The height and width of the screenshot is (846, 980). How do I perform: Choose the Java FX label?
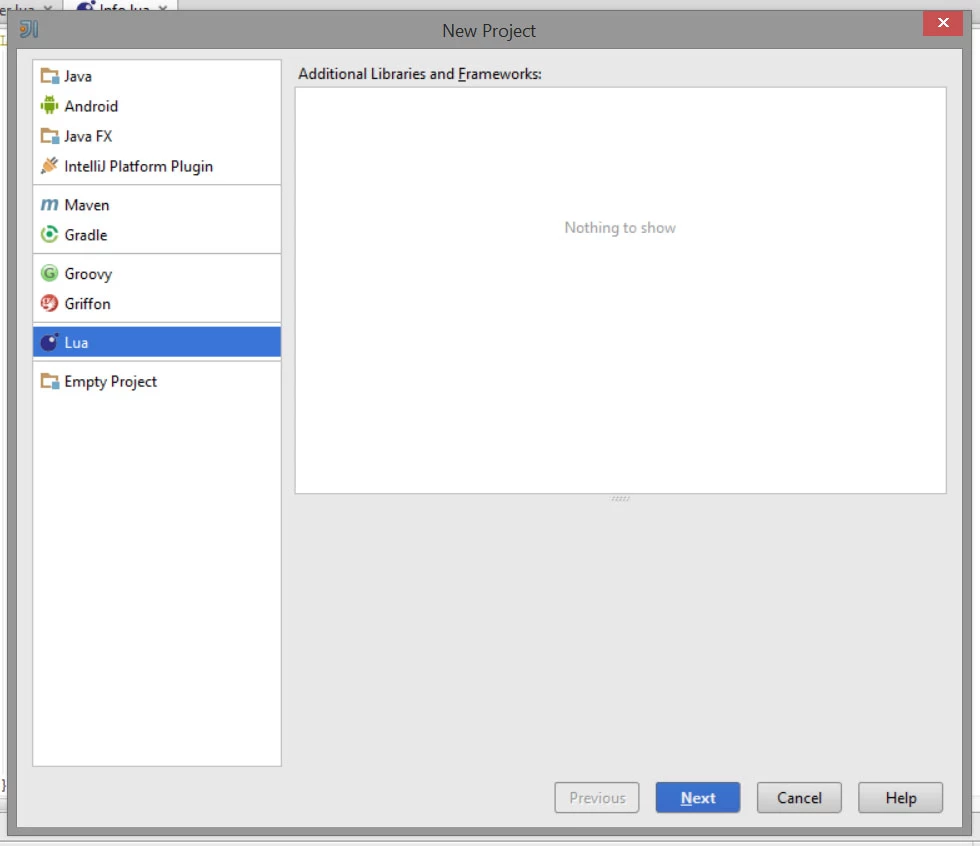pyautogui.click(x=88, y=136)
